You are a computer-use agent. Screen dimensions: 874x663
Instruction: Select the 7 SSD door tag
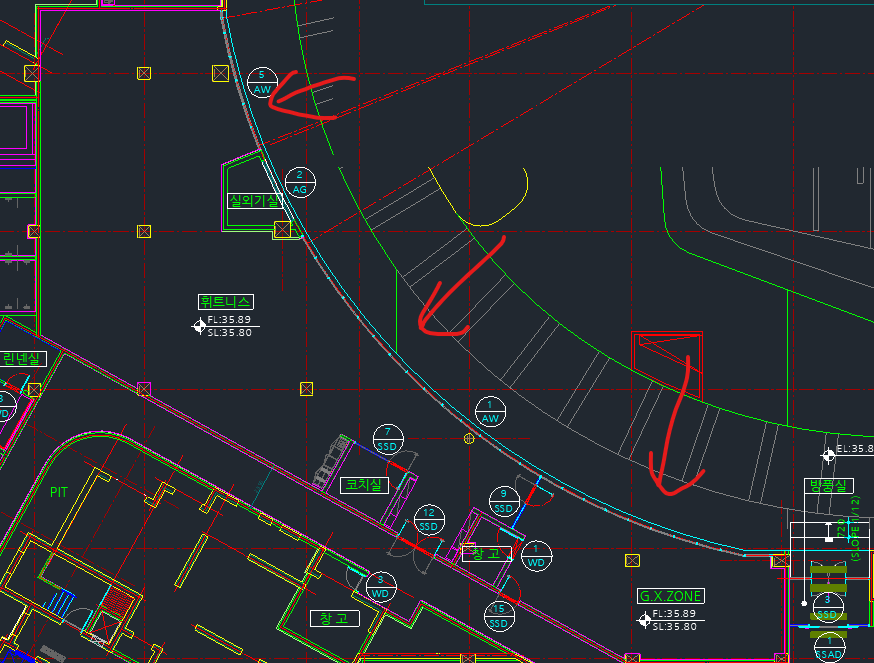coord(388,438)
